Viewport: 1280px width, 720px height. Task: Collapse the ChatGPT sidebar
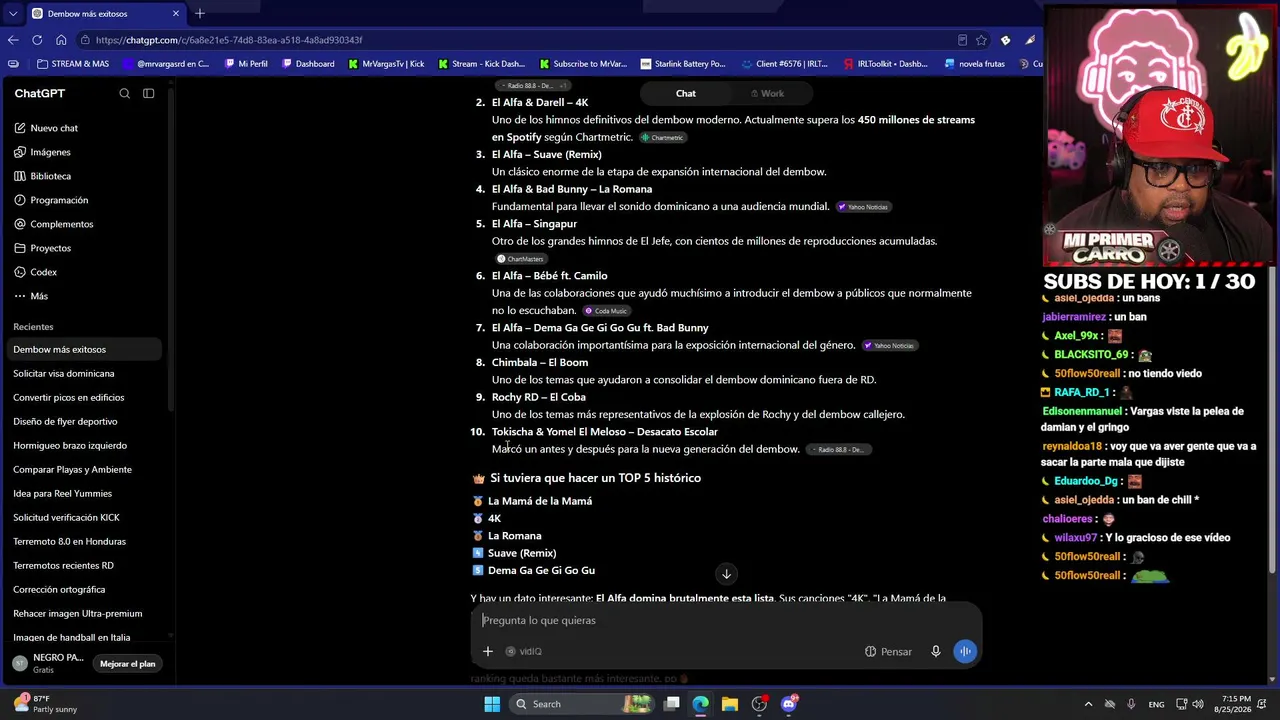[149, 93]
